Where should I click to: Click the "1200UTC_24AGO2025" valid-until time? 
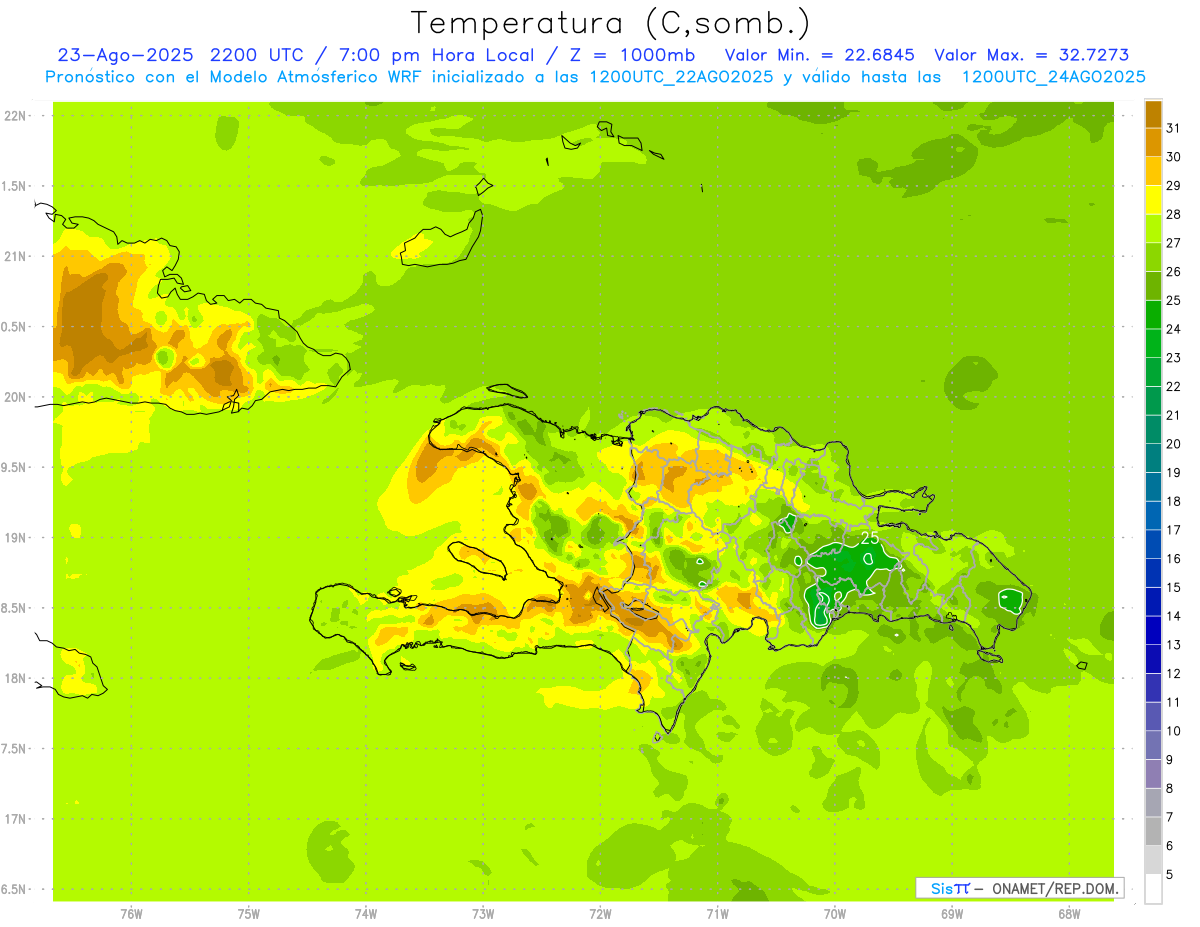(1053, 77)
